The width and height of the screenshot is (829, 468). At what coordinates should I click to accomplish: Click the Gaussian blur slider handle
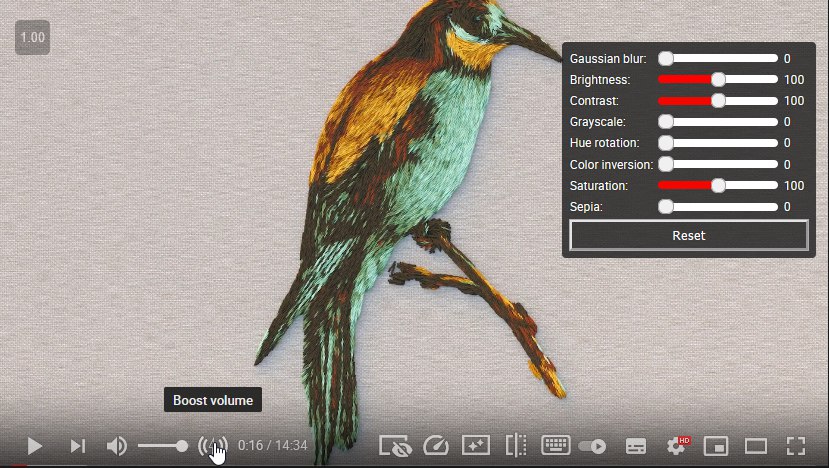pos(666,59)
